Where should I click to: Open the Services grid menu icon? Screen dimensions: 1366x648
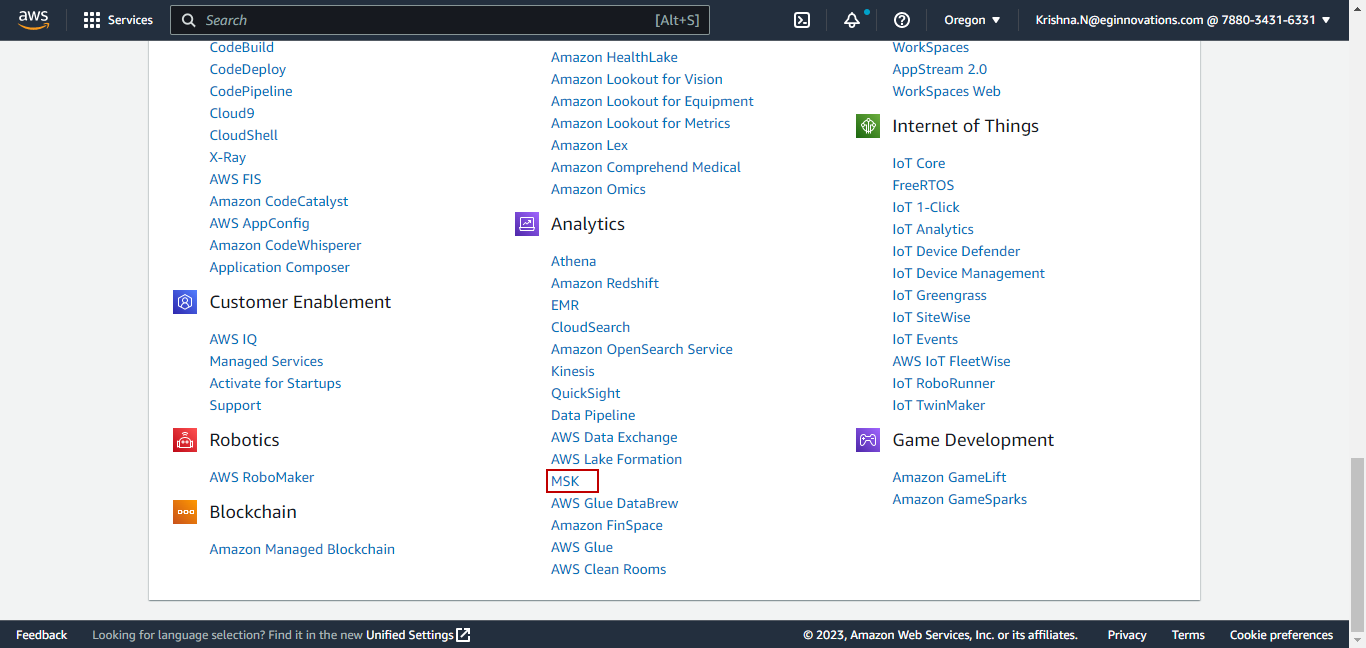92,20
